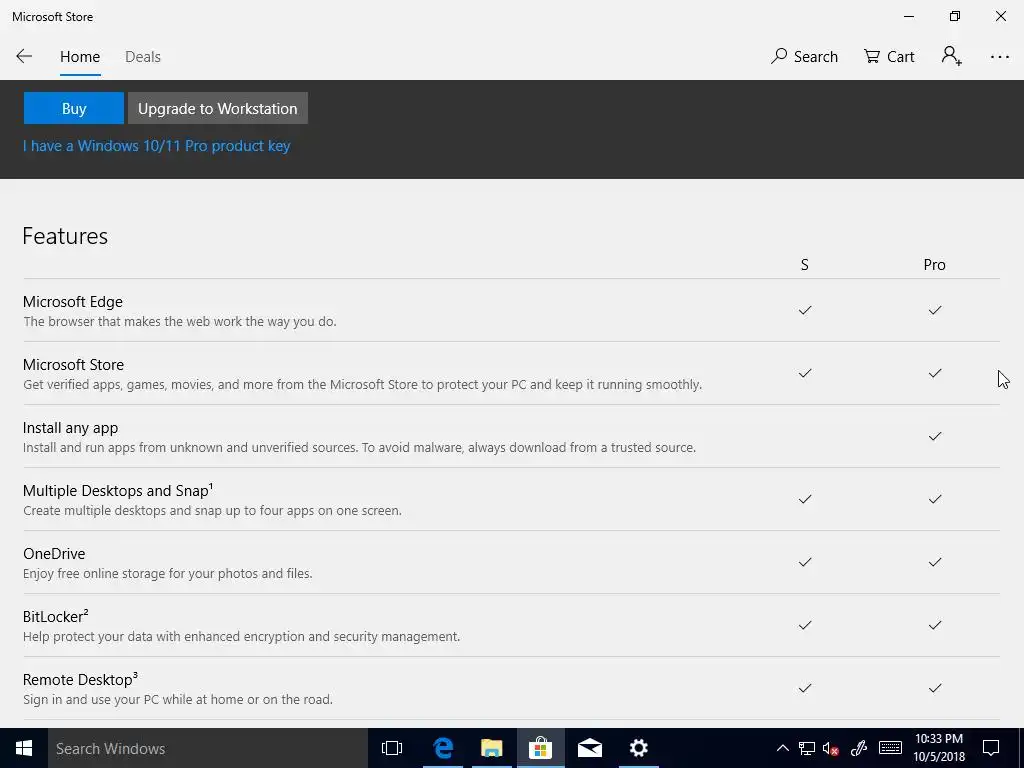Open Search in Microsoft Store

804,57
